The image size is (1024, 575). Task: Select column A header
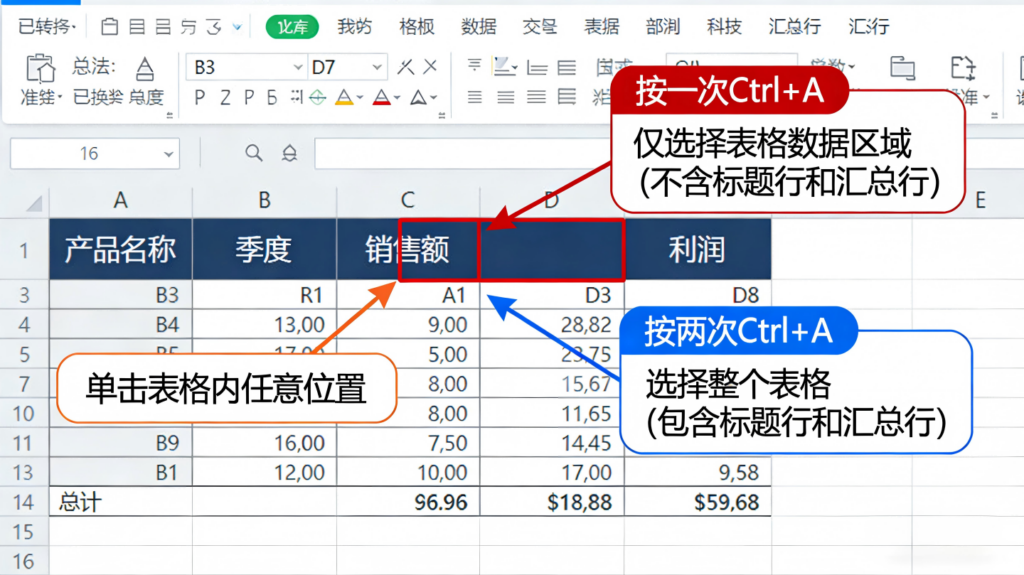pos(120,201)
